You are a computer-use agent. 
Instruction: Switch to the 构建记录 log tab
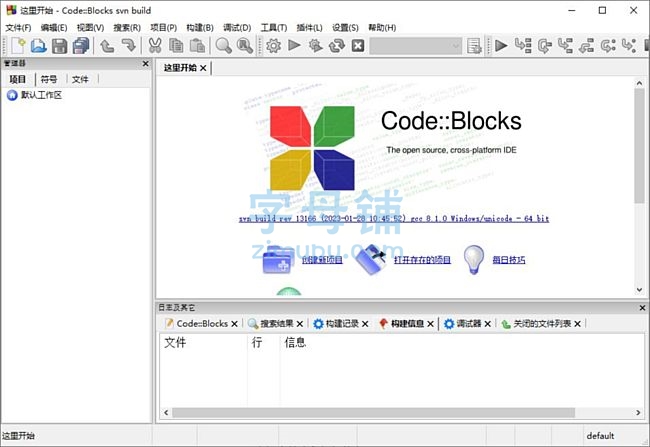[342, 324]
